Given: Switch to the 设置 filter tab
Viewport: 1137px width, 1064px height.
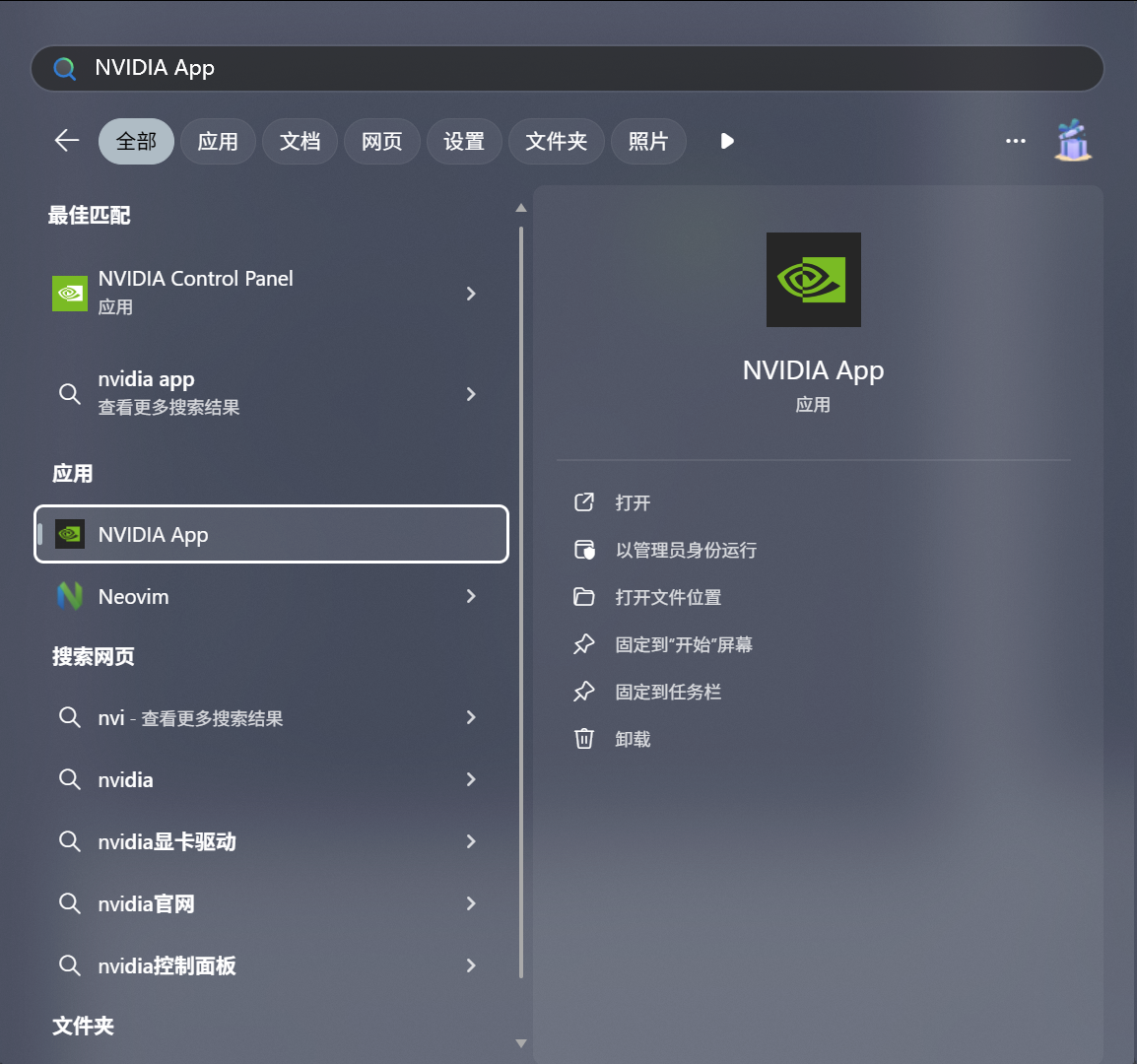Looking at the screenshot, I should (464, 141).
